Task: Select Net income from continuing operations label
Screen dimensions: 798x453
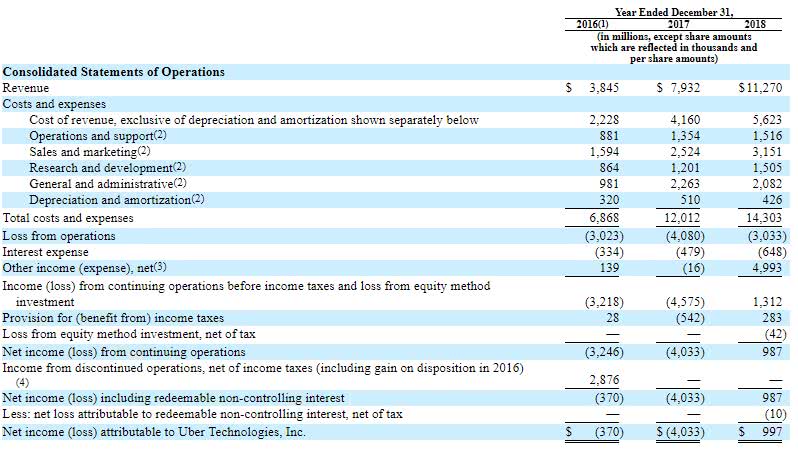Action: 124,352
